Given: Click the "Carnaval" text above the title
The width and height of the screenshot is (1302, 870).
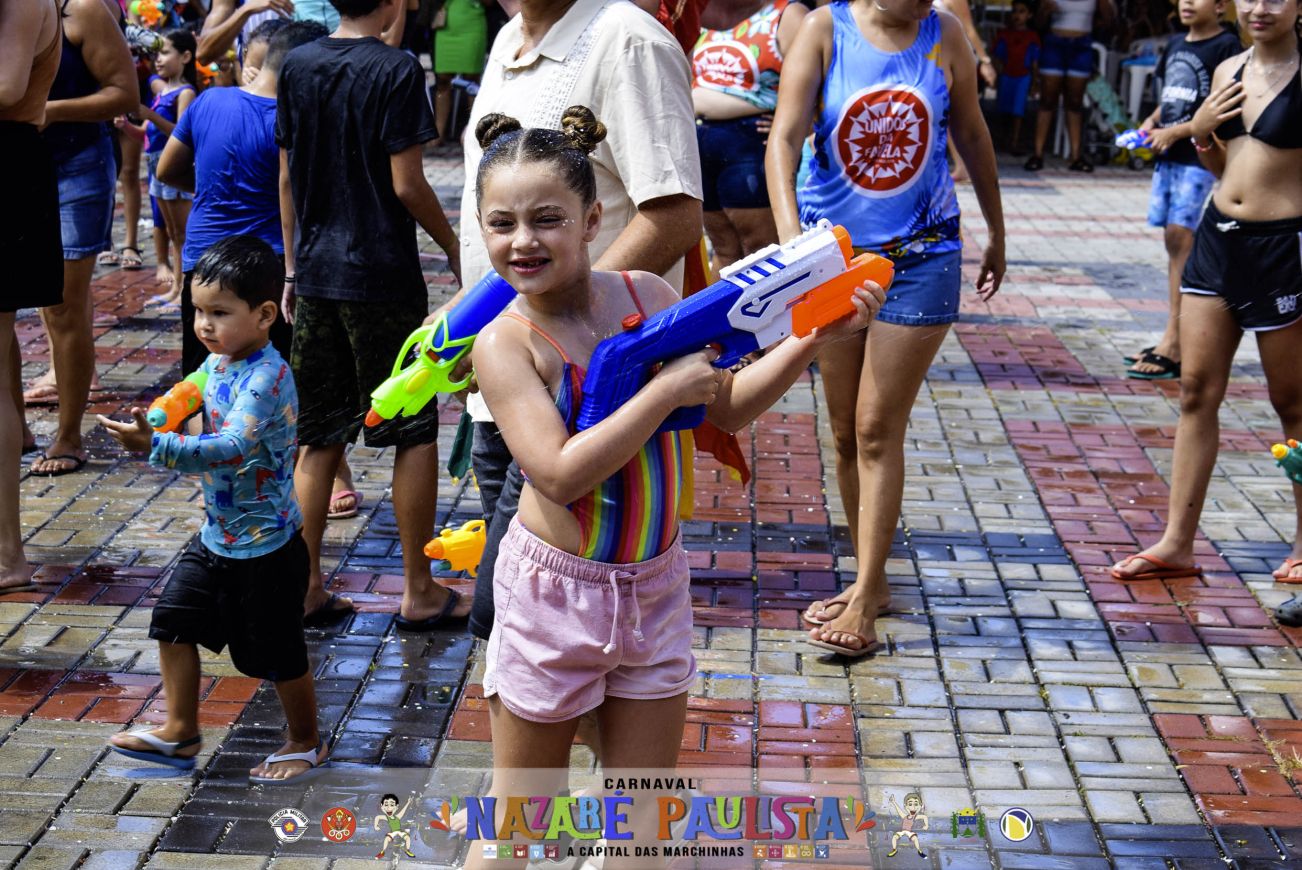Looking at the screenshot, I should tap(650, 784).
